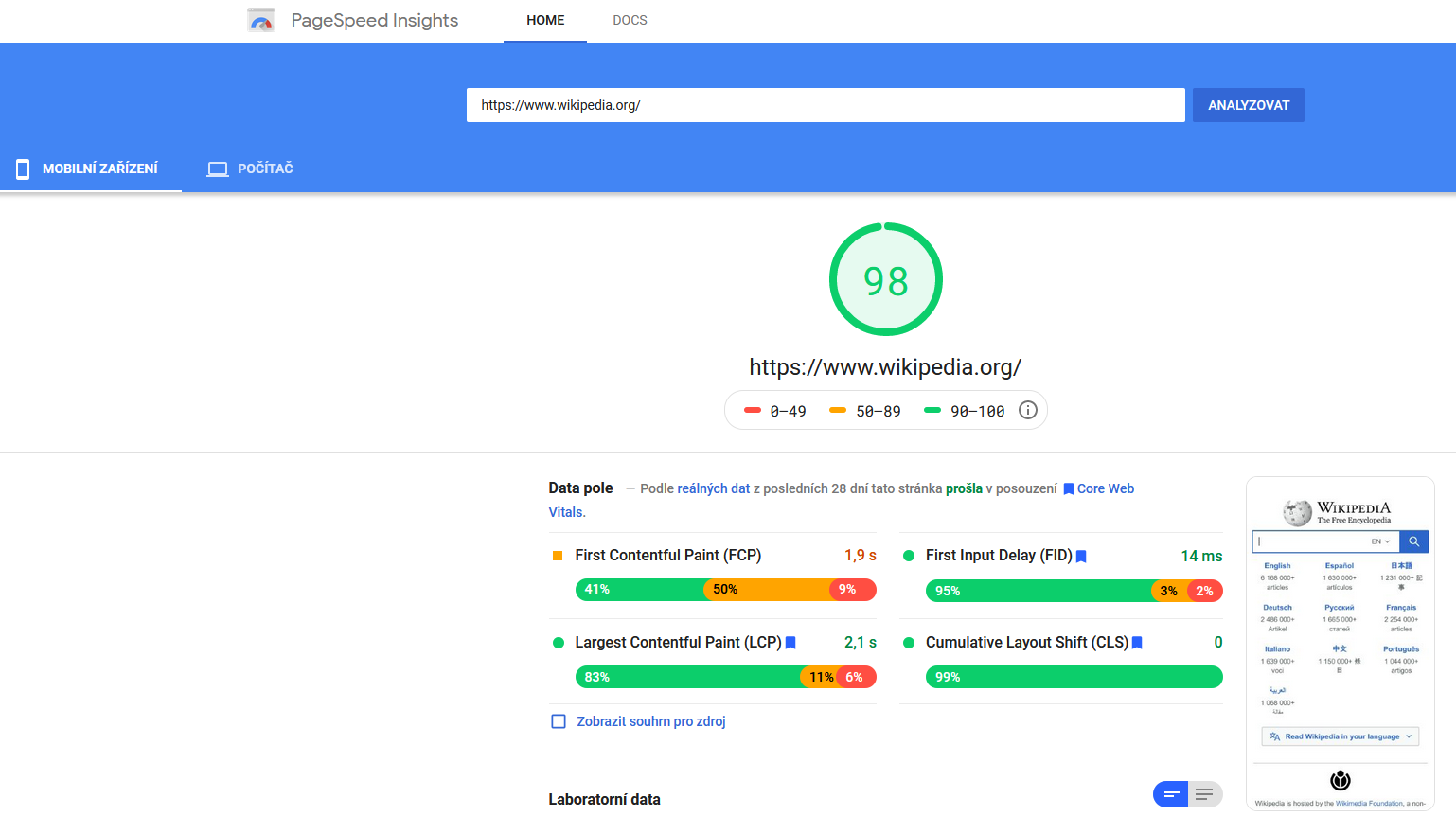The height and width of the screenshot is (834, 1456).
Task: Click FID green 95% bar segment
Action: pos(1039,591)
